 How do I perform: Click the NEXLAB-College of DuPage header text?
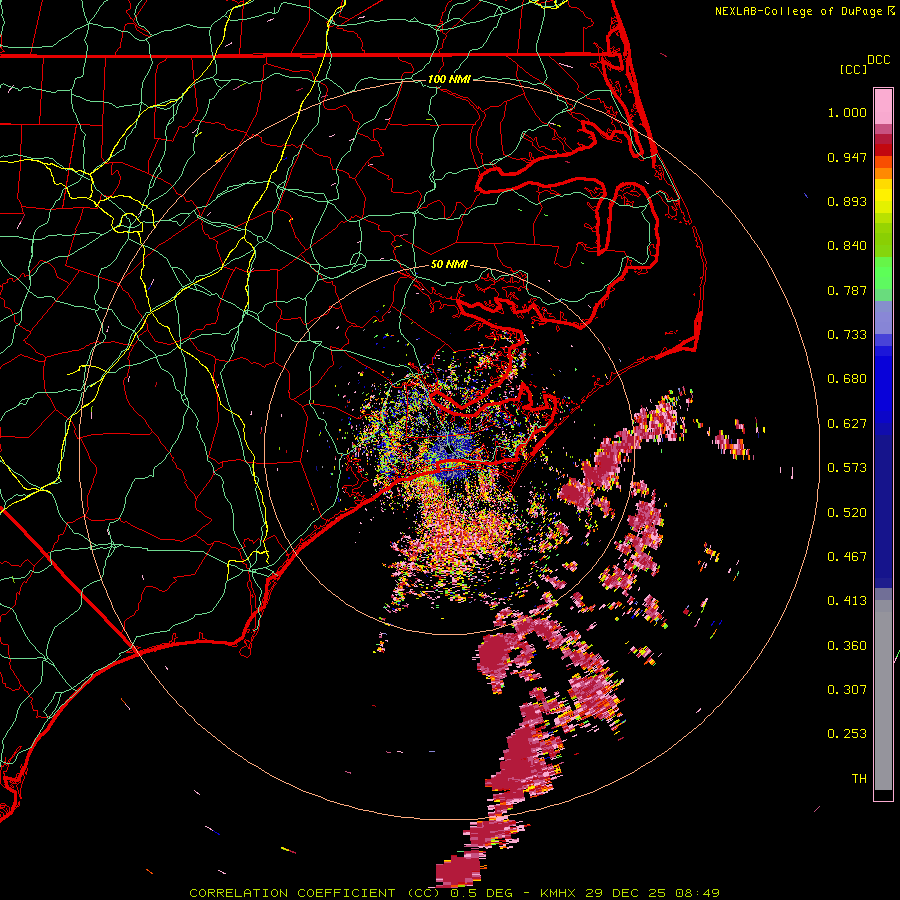click(798, 11)
